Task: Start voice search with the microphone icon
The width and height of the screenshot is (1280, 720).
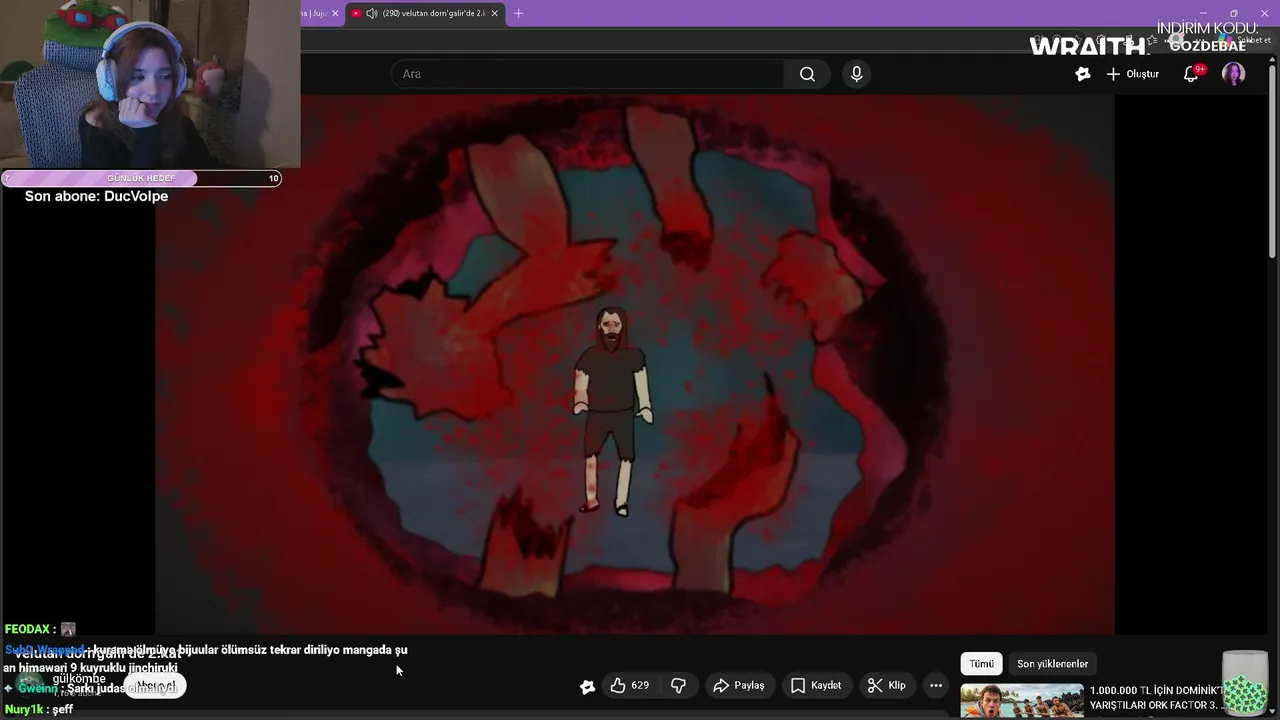Action: coord(856,74)
